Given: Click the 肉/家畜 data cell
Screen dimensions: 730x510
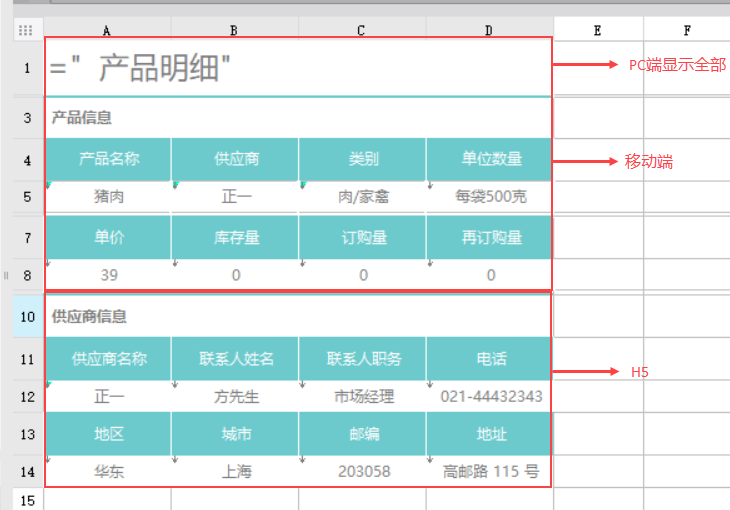Looking at the screenshot, I should tap(362, 197).
